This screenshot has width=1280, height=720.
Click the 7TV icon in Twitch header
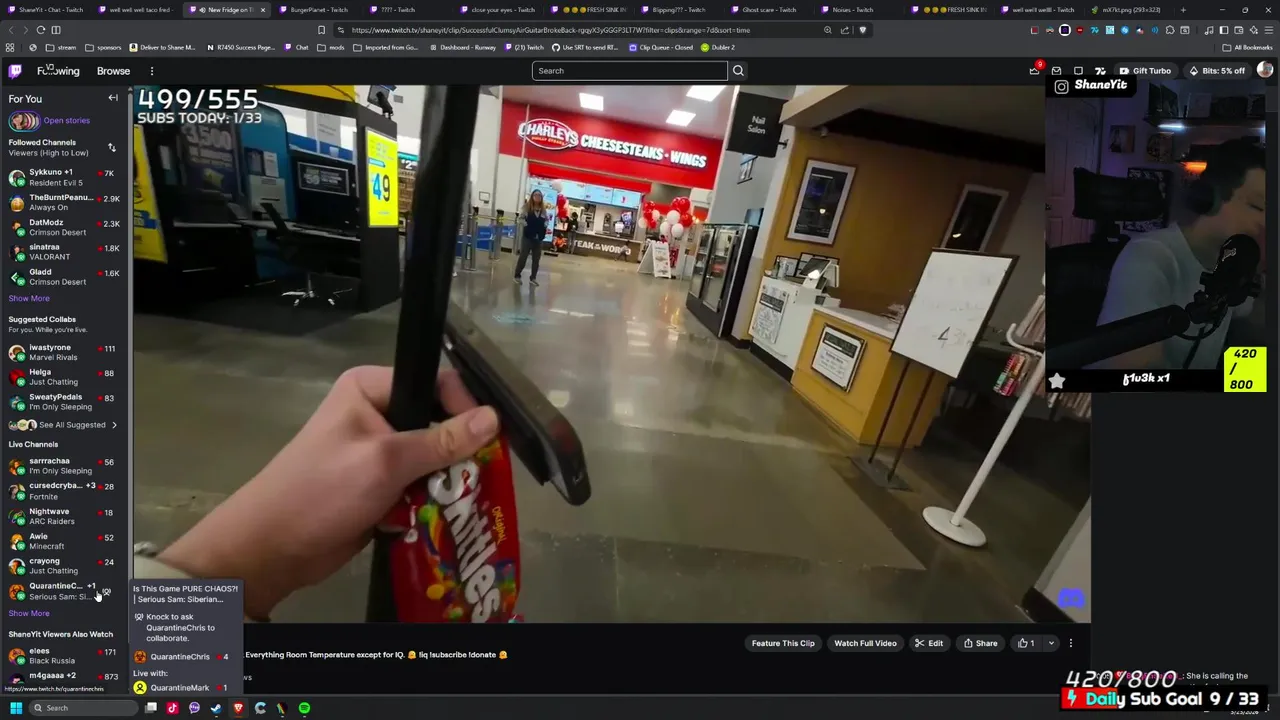click(x=1100, y=71)
